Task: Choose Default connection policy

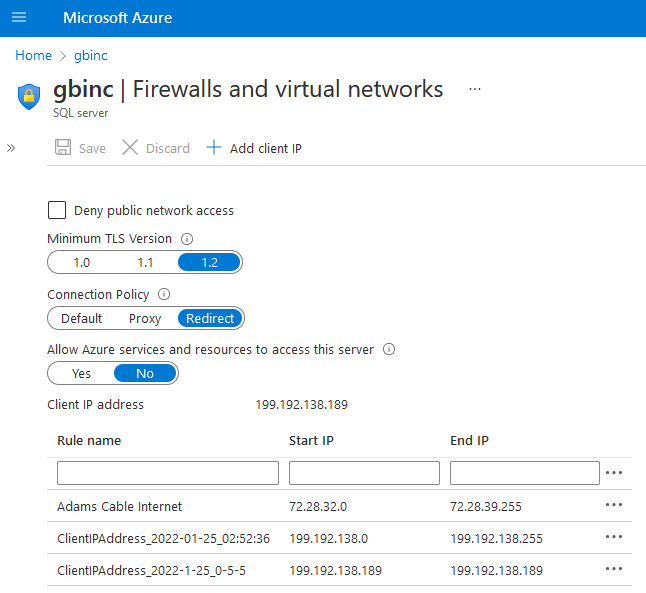Action: 81,319
